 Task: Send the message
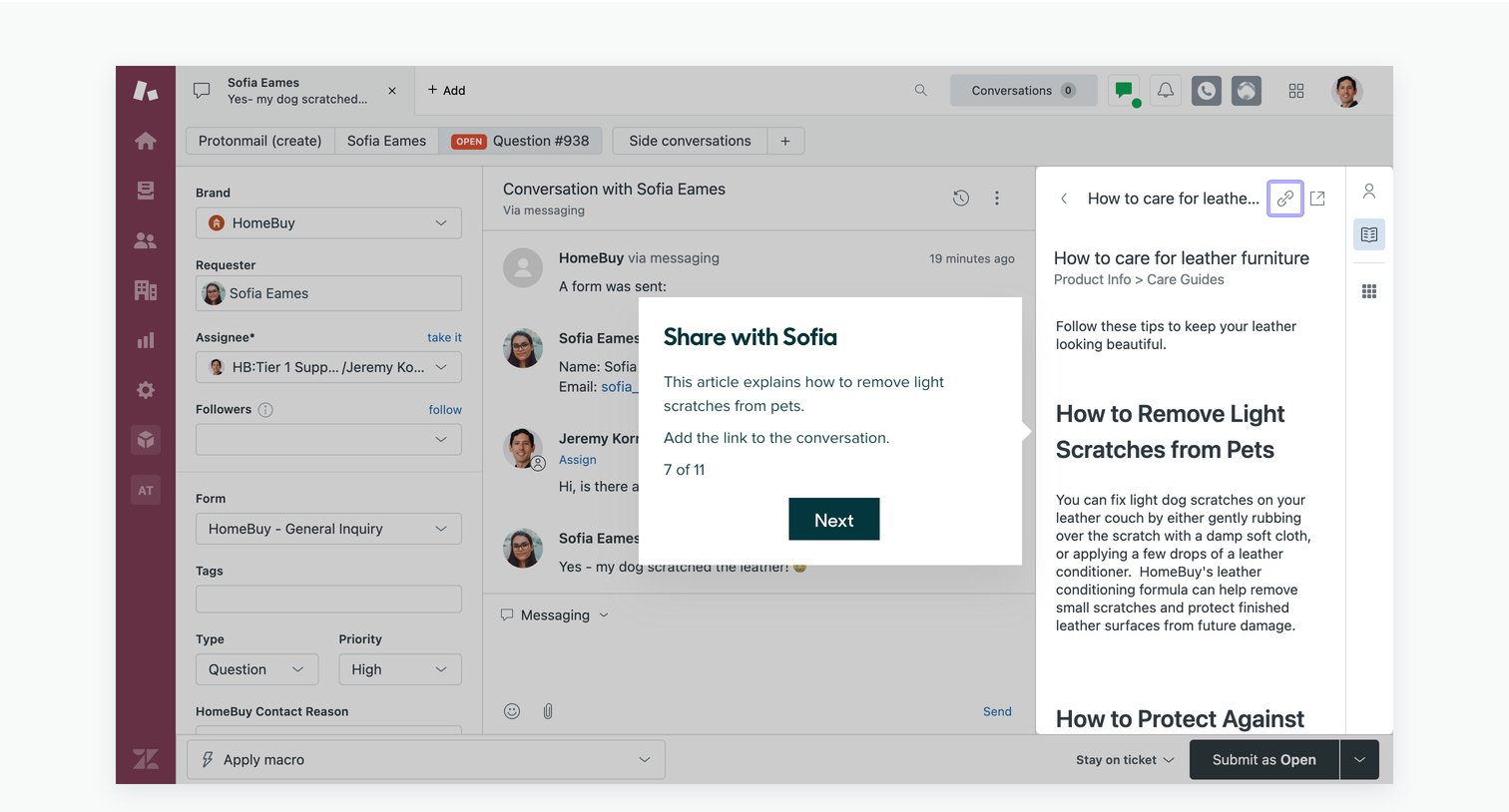997,711
